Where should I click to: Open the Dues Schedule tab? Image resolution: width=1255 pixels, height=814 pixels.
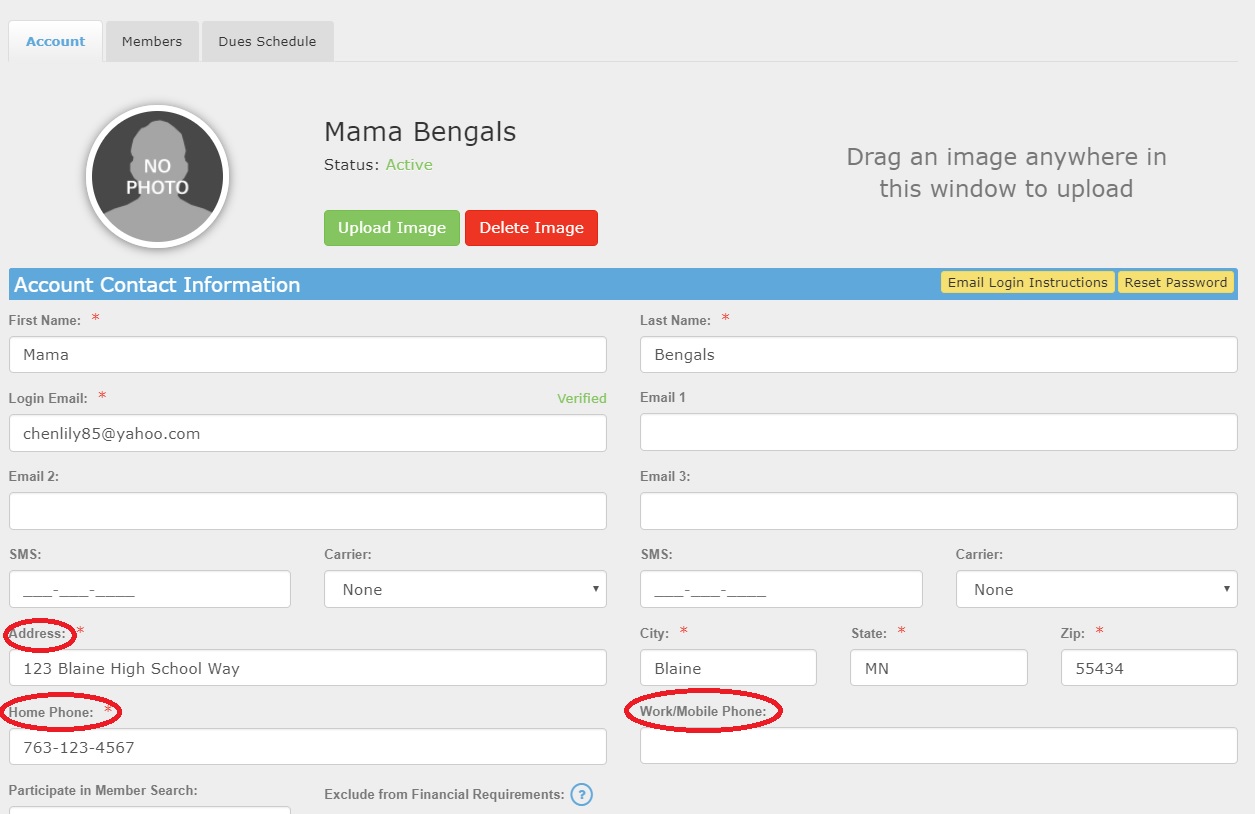267,42
